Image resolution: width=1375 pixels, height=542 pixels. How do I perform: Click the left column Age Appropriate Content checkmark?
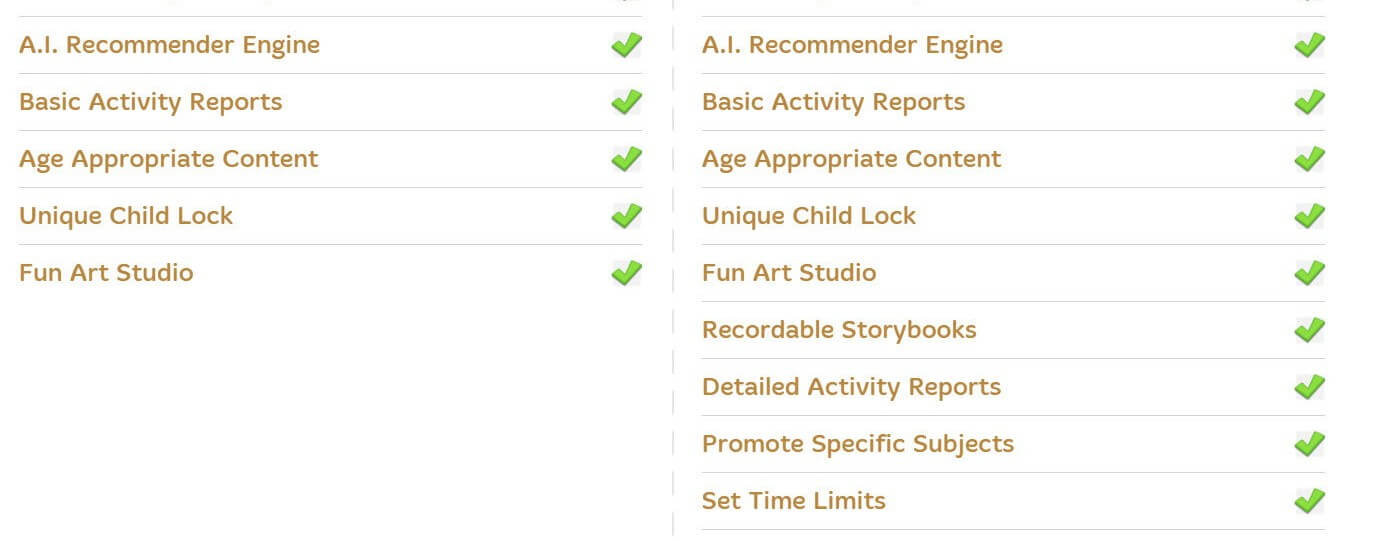(627, 159)
